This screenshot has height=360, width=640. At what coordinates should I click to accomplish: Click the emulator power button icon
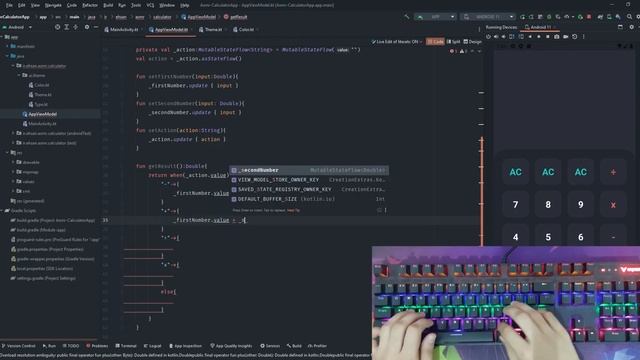[488, 37]
